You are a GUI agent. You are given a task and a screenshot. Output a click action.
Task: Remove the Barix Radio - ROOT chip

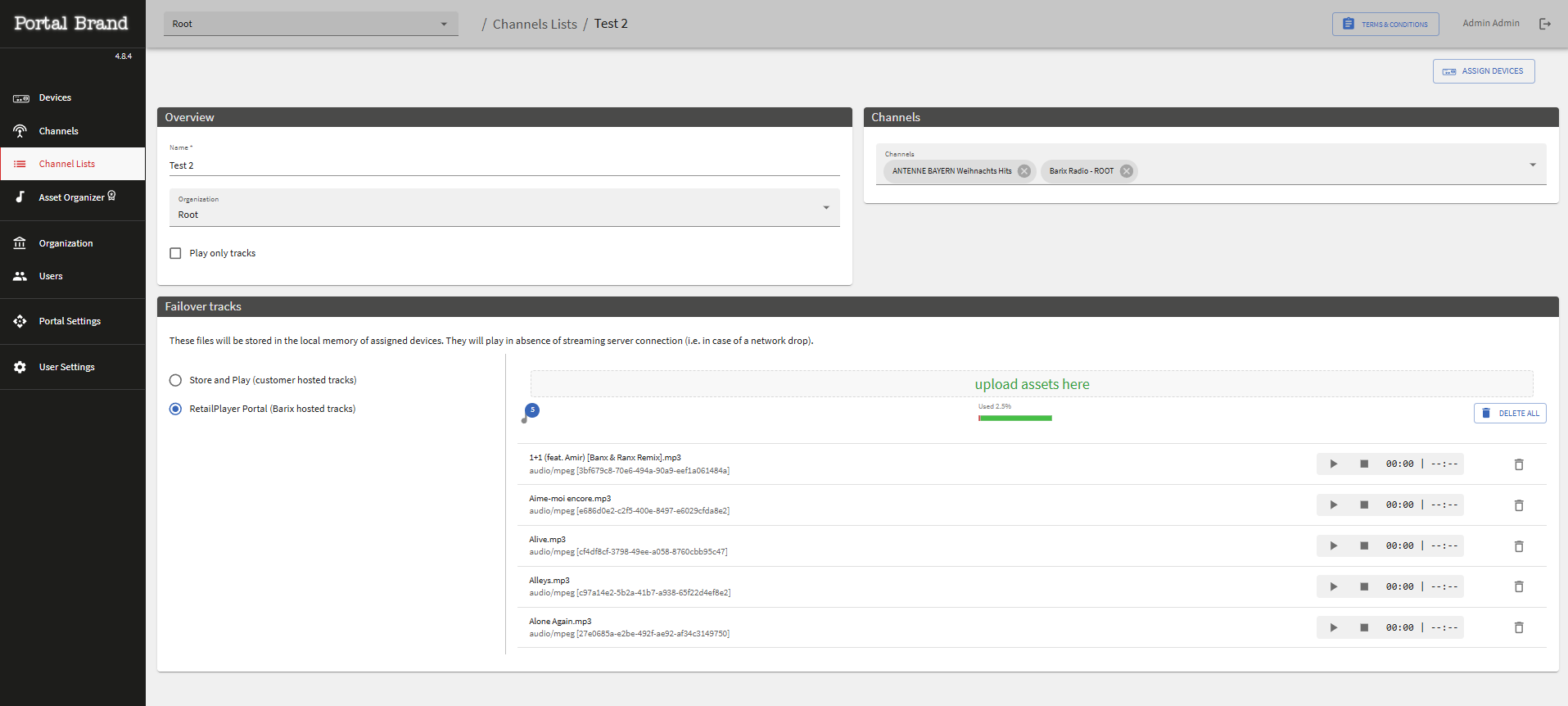pyautogui.click(x=1127, y=171)
